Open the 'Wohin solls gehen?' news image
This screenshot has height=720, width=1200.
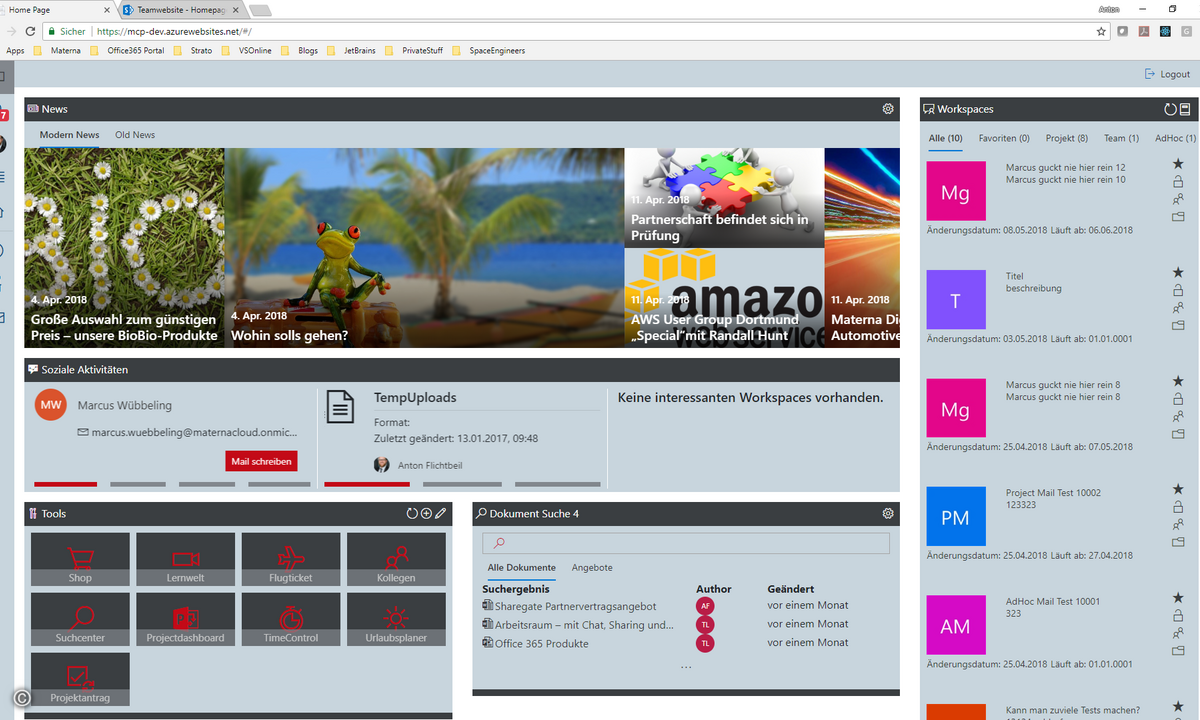[424, 248]
